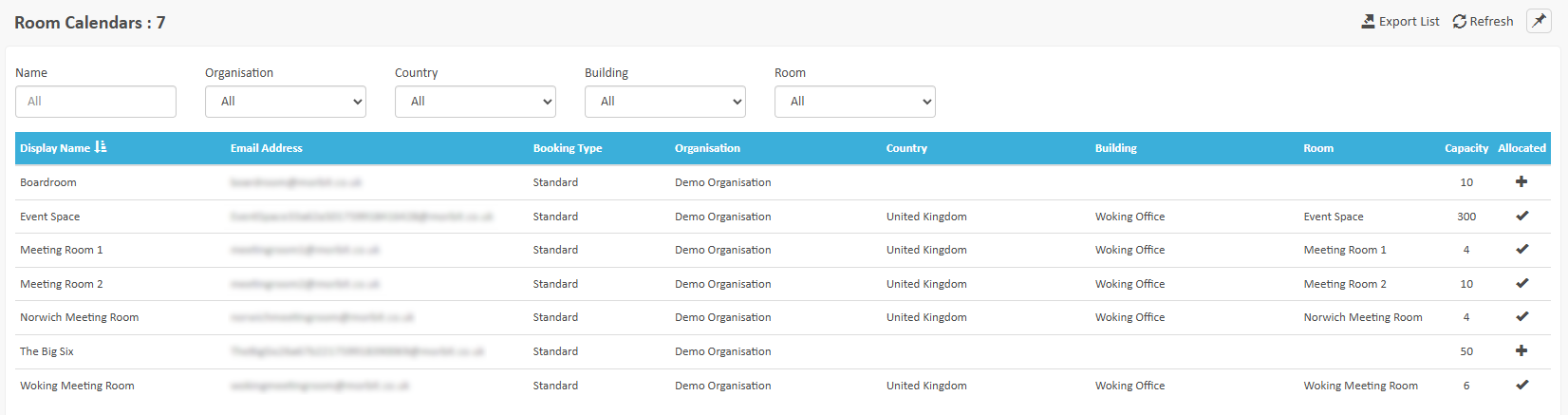Click the pin icon button

(x=1539, y=21)
